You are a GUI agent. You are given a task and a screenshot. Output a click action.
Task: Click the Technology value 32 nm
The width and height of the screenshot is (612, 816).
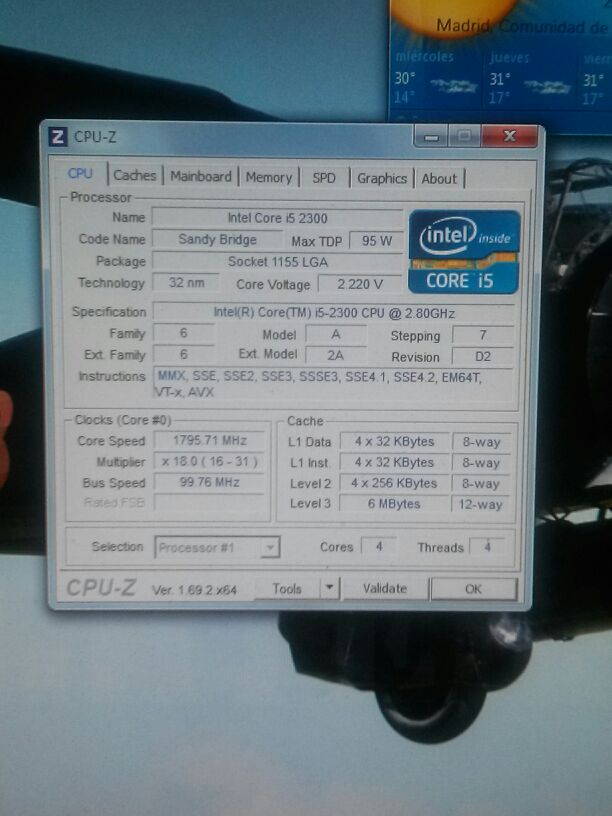(186, 283)
